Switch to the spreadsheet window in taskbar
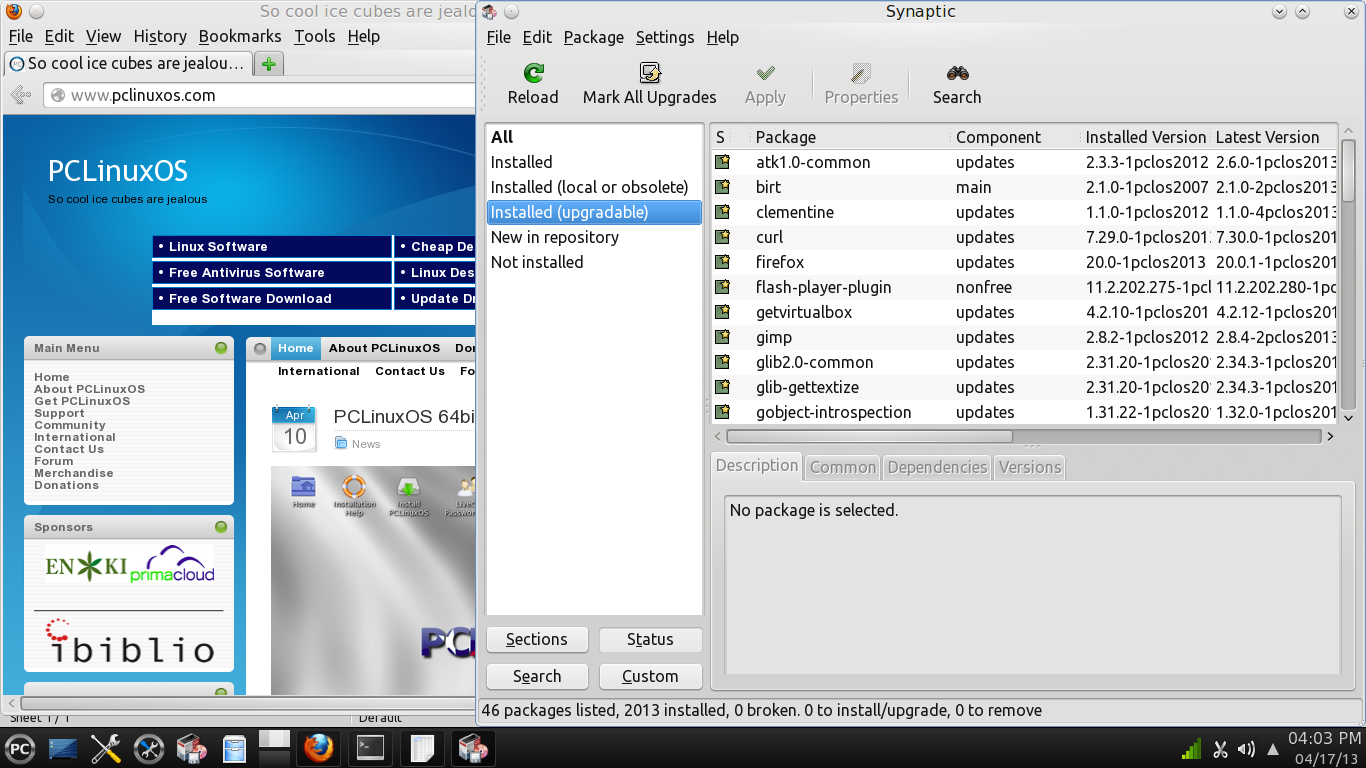 pos(422,748)
